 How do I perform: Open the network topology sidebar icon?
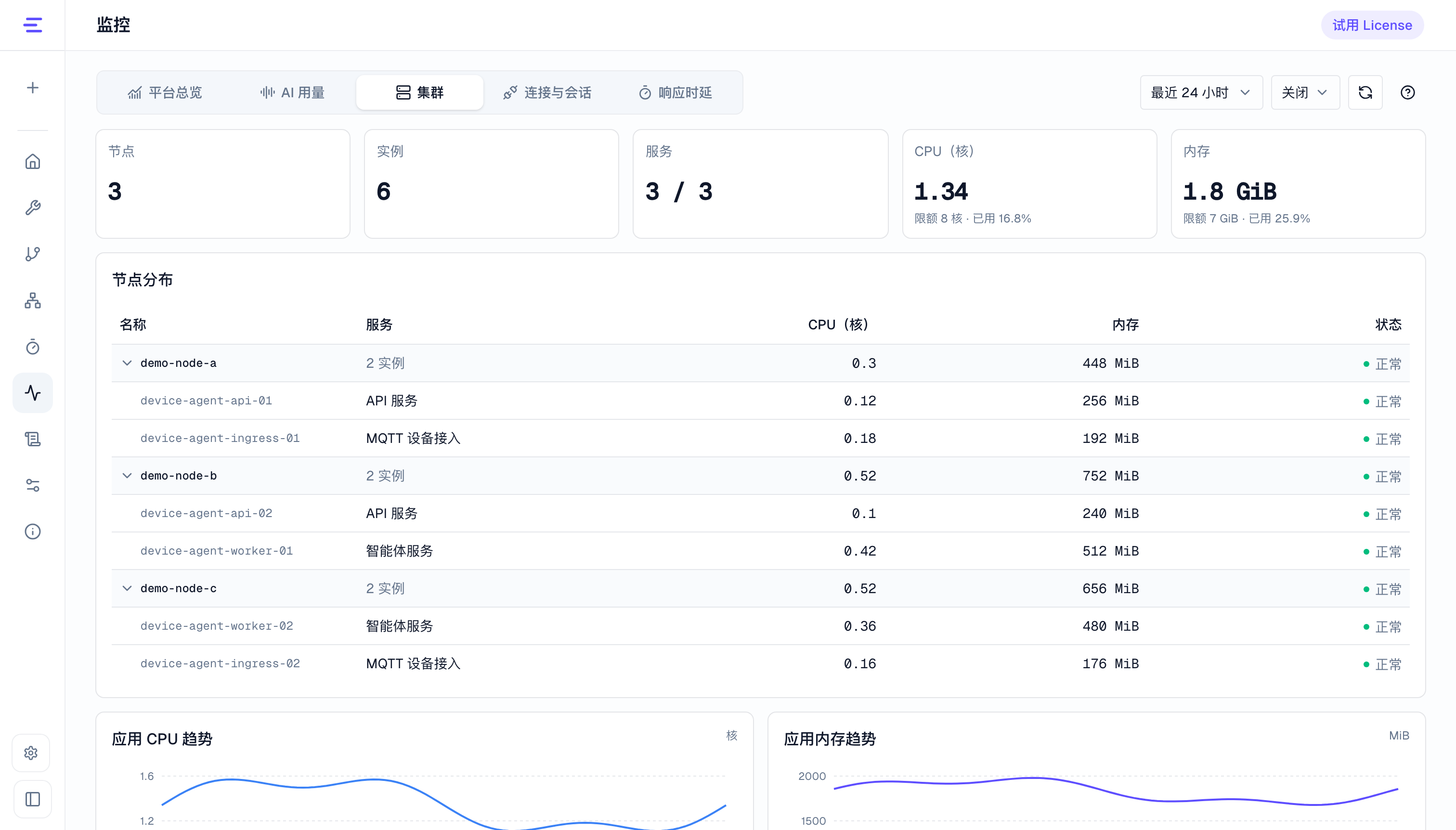32,300
